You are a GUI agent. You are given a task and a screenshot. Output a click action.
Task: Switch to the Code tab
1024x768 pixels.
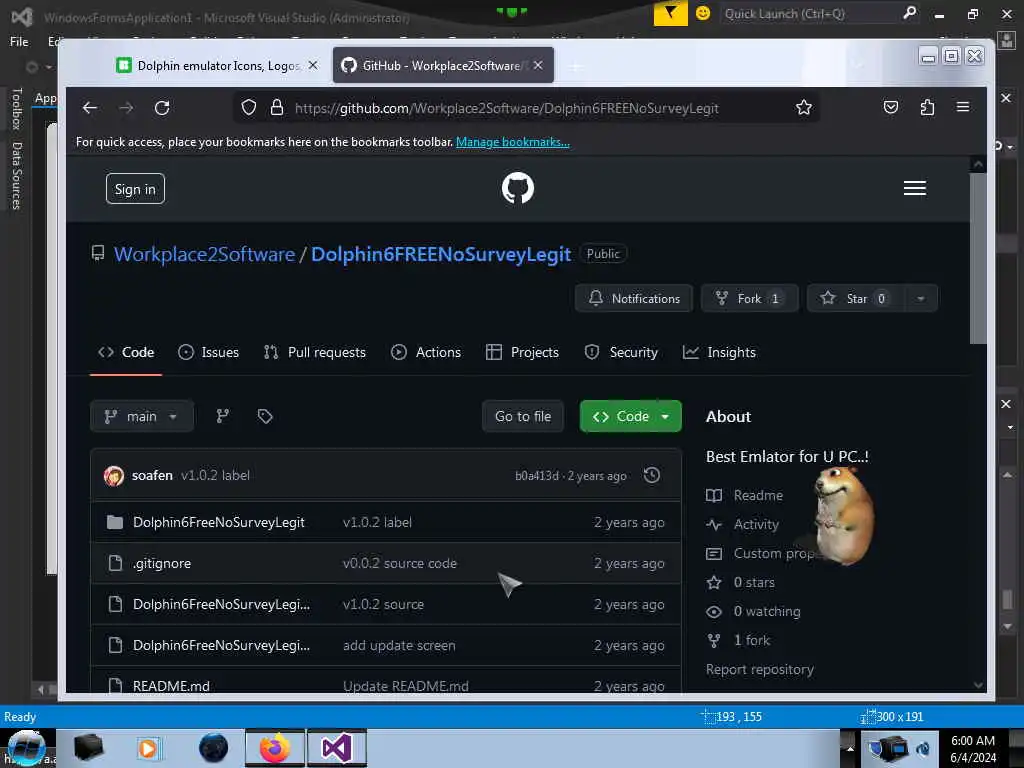tap(126, 352)
